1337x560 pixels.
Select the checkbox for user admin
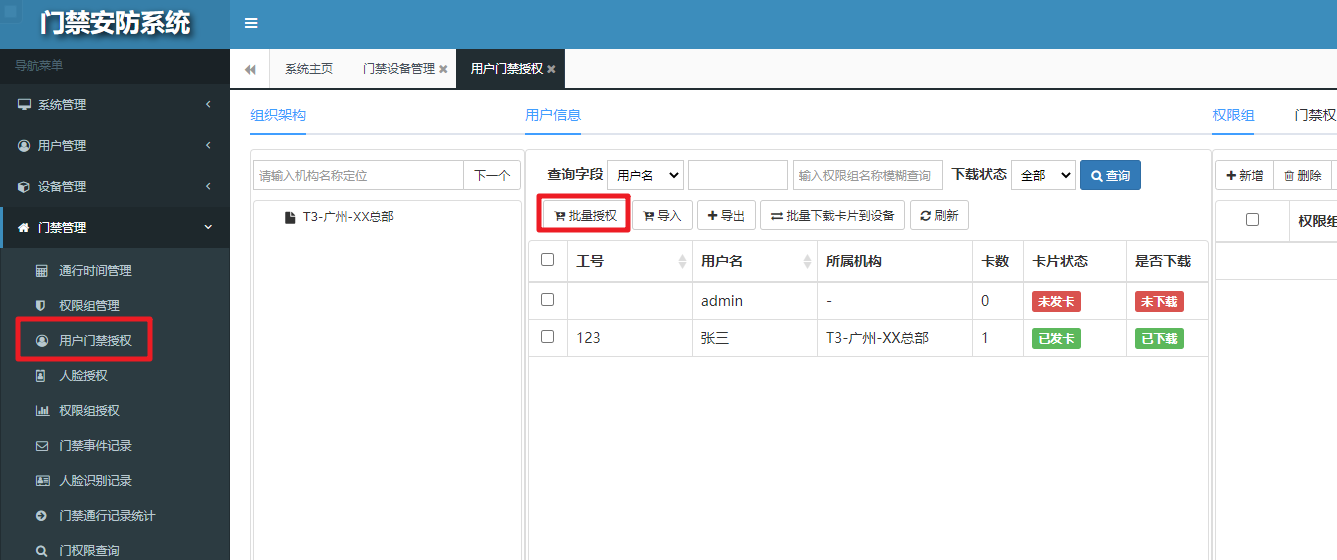pos(547,299)
